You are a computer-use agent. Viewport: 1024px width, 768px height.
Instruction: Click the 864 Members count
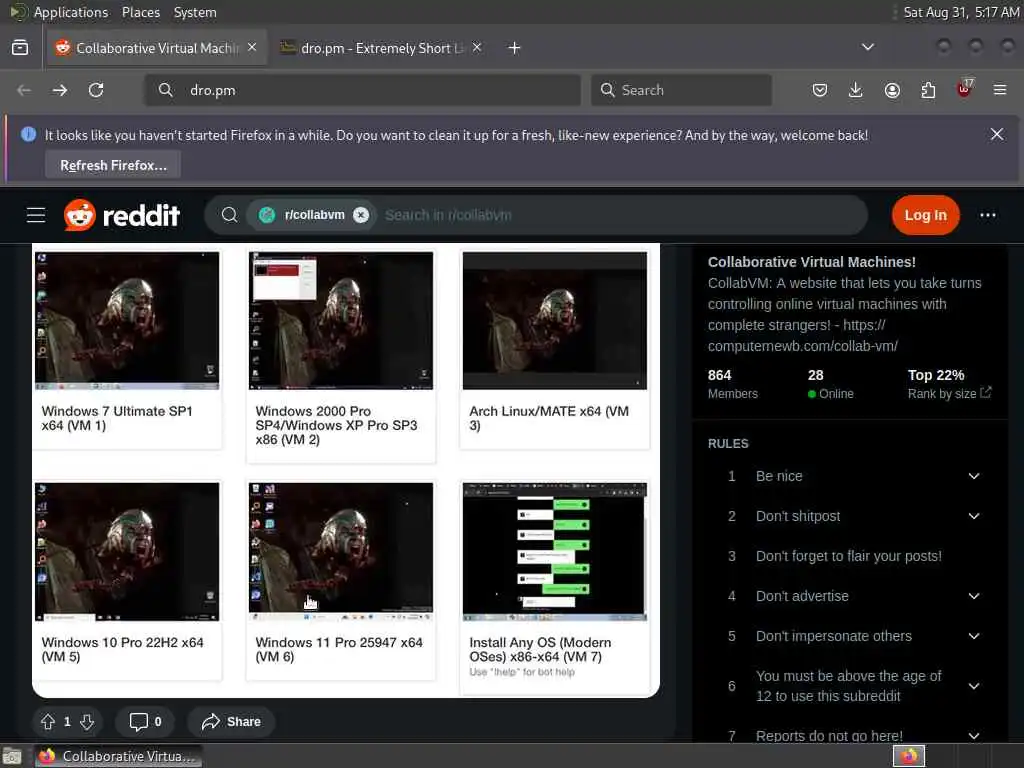click(x=733, y=384)
